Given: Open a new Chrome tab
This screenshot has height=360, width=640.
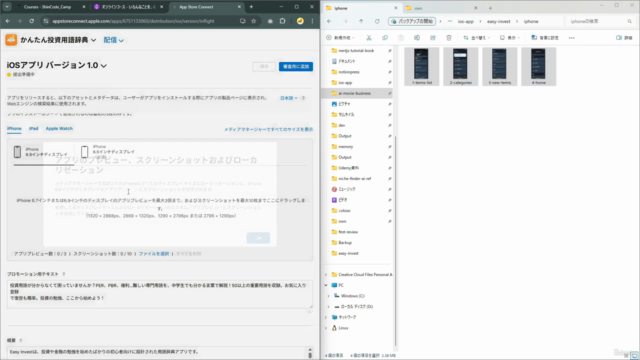Looking at the screenshot, I should (251, 7).
